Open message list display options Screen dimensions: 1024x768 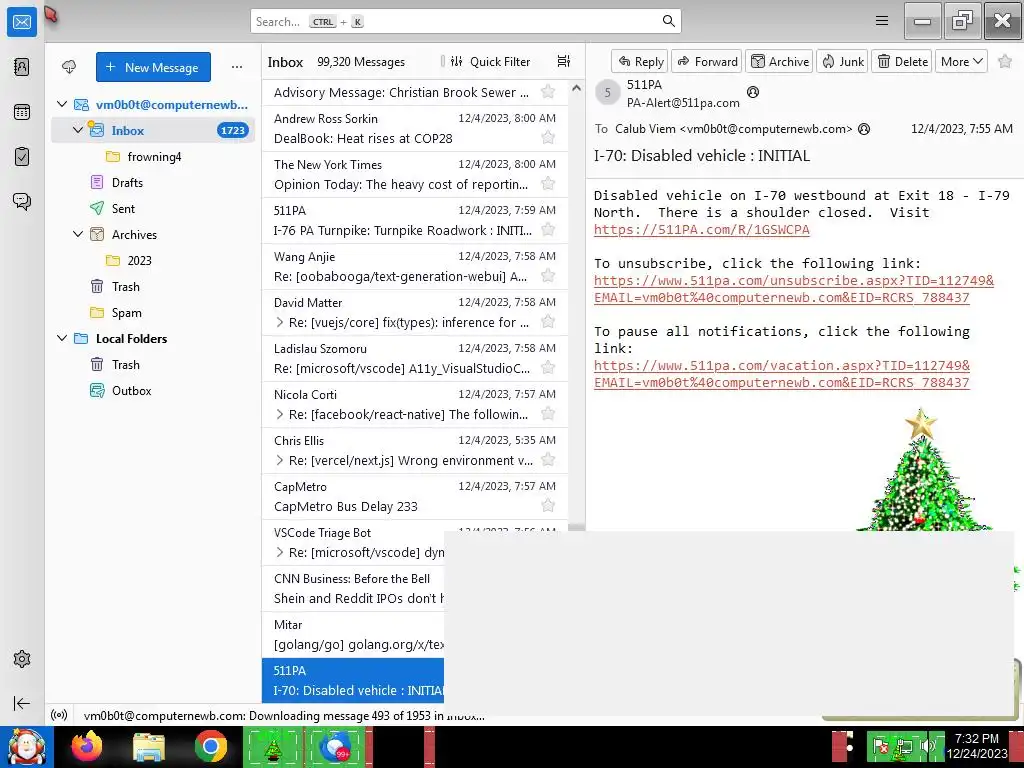[564, 61]
